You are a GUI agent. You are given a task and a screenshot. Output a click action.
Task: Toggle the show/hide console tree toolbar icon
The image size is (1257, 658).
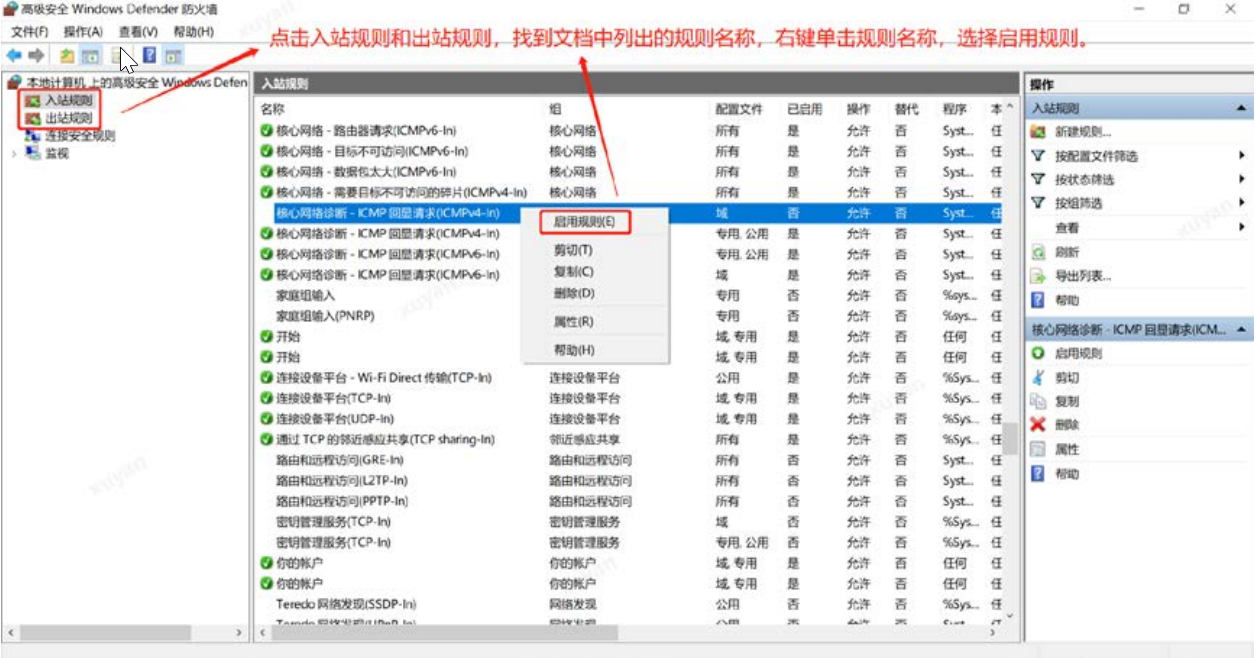(x=90, y=55)
